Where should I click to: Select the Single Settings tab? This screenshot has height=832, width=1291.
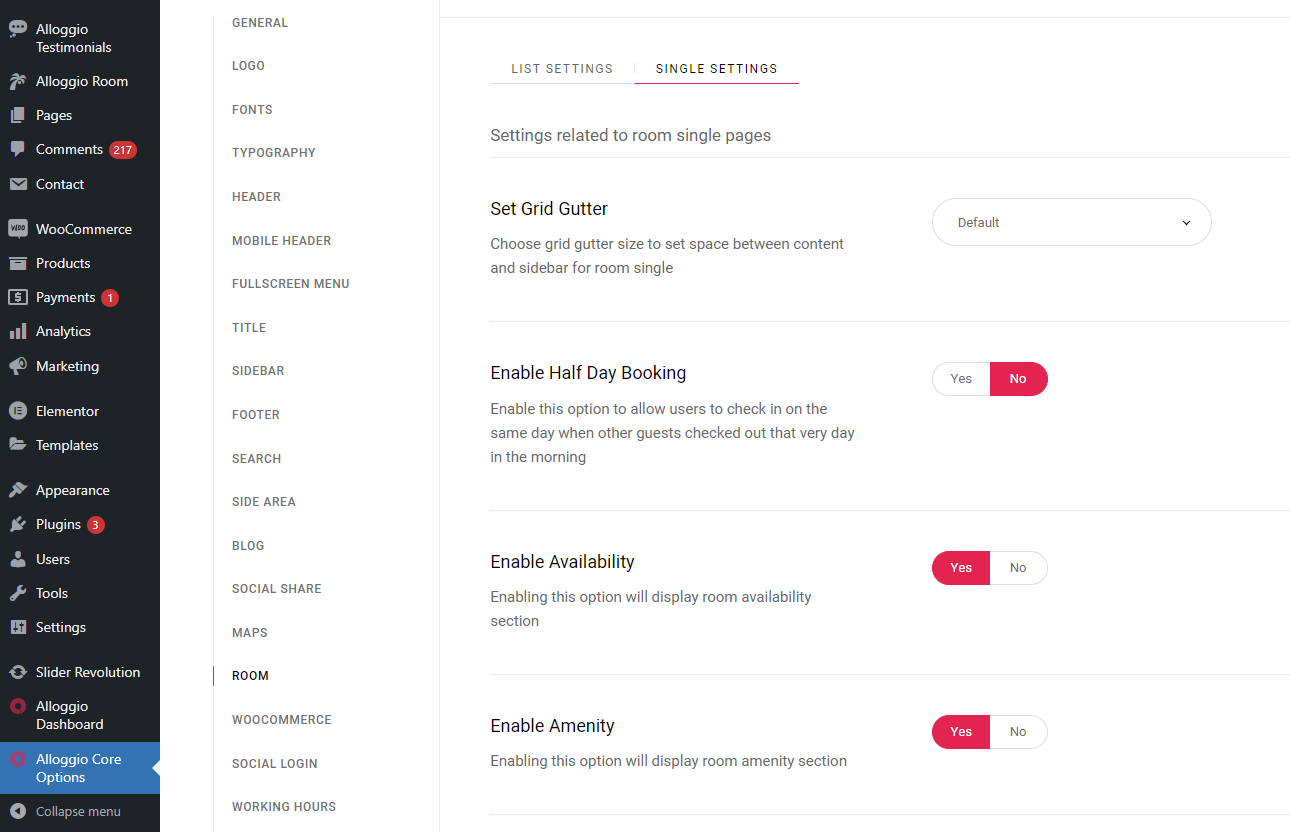(x=716, y=69)
